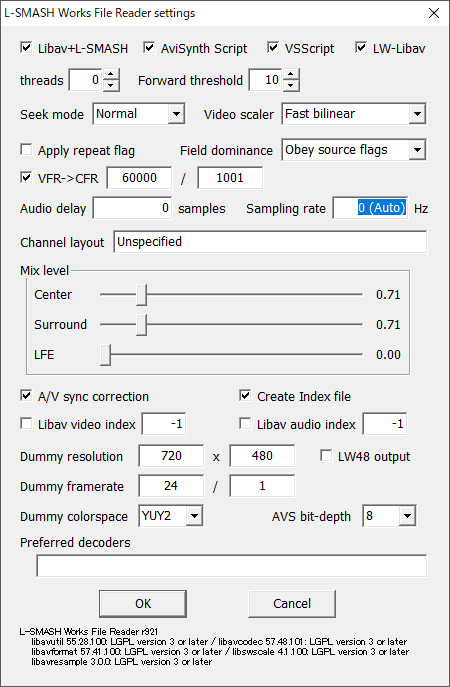Image resolution: width=450 pixels, height=687 pixels.
Task: Enable Apply repeat flag
Action: click(x=26, y=150)
